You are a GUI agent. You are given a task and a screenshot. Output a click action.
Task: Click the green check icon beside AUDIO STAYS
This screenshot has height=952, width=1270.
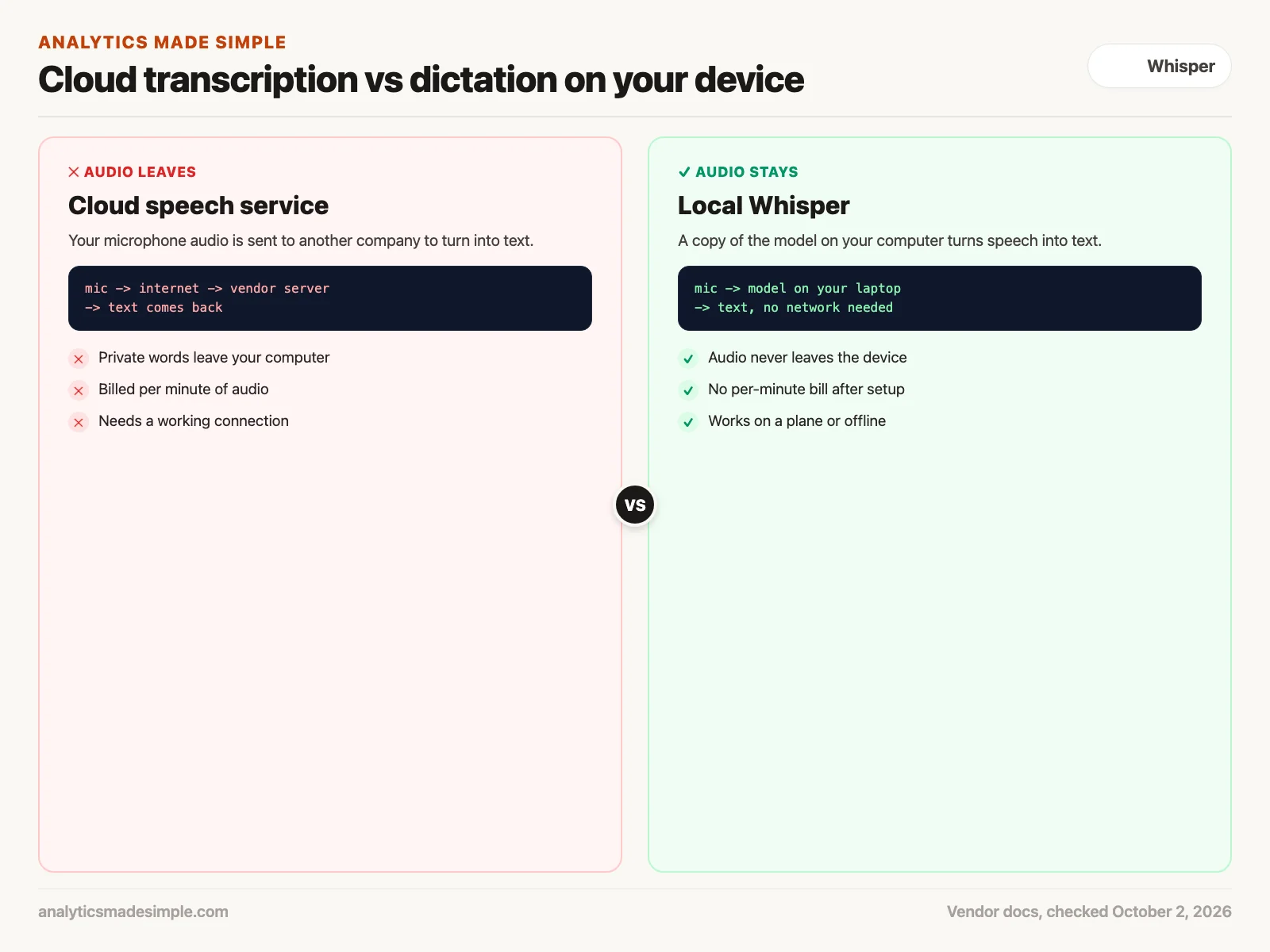click(684, 172)
